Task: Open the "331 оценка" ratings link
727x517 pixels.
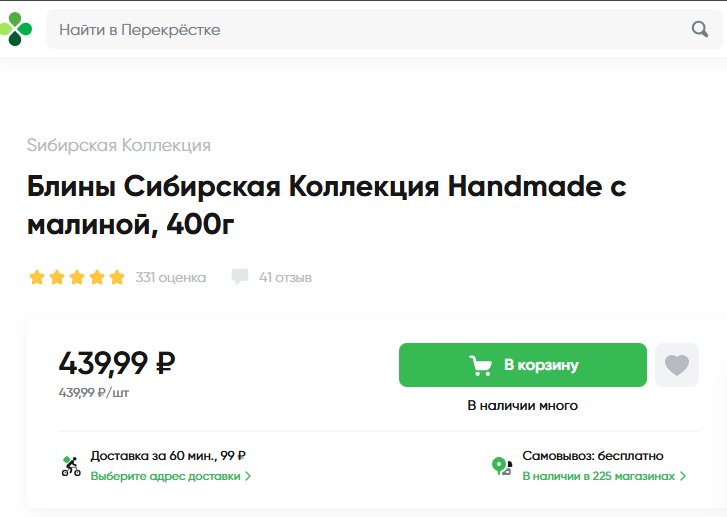Action: point(171,277)
